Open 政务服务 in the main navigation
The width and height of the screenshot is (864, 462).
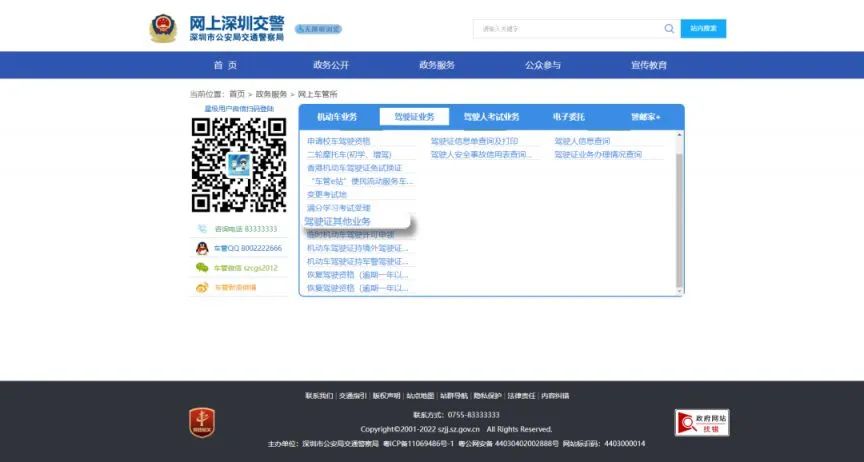tap(437, 65)
